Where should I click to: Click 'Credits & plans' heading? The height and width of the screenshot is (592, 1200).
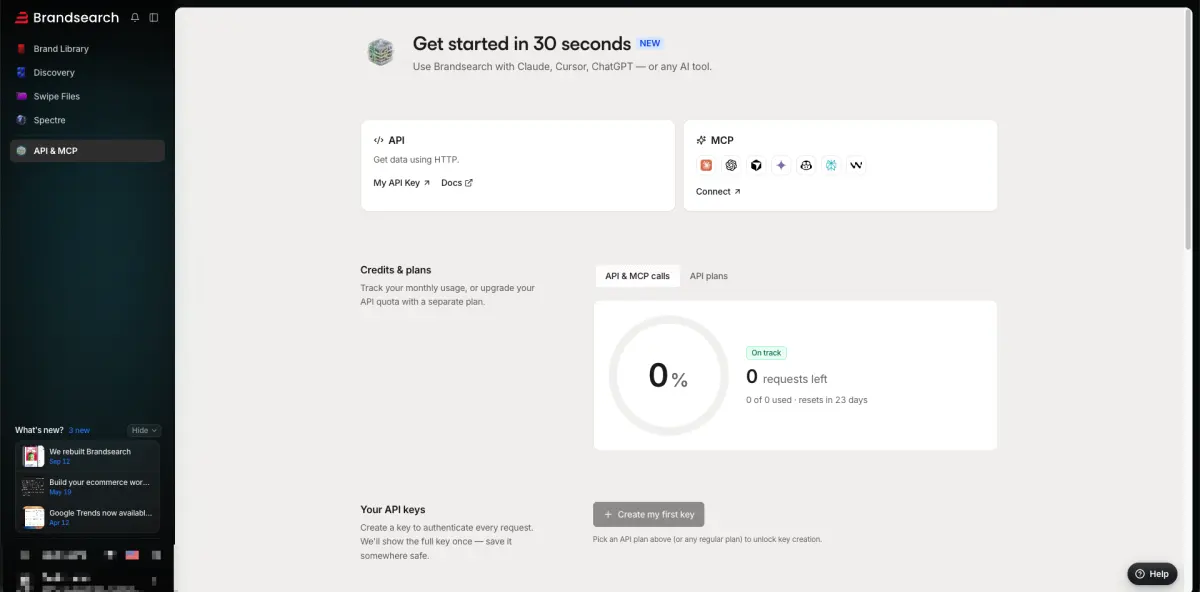pos(396,270)
